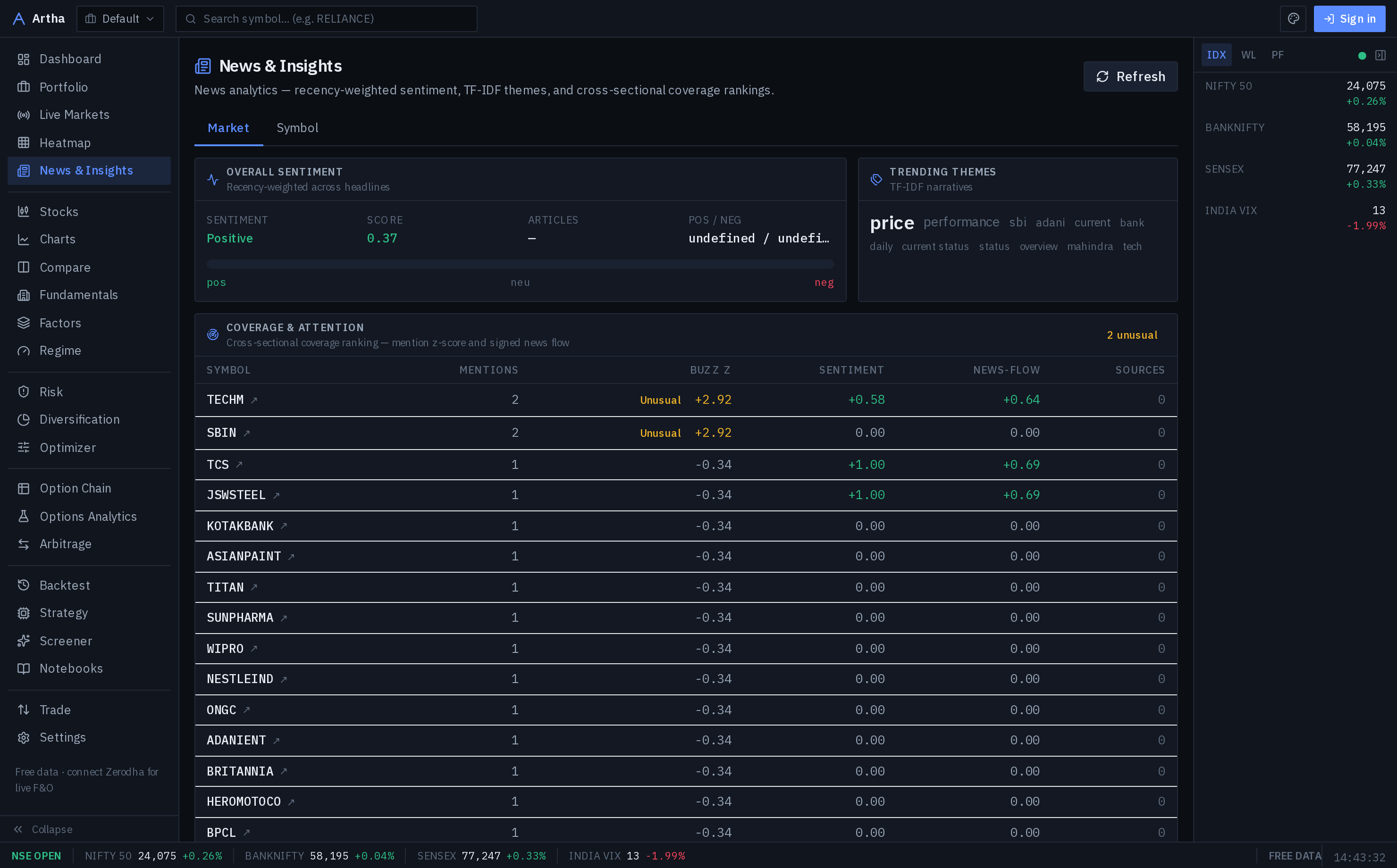The height and width of the screenshot is (868, 1397).
Task: Select the PF tab in right panel
Action: tap(1277, 55)
